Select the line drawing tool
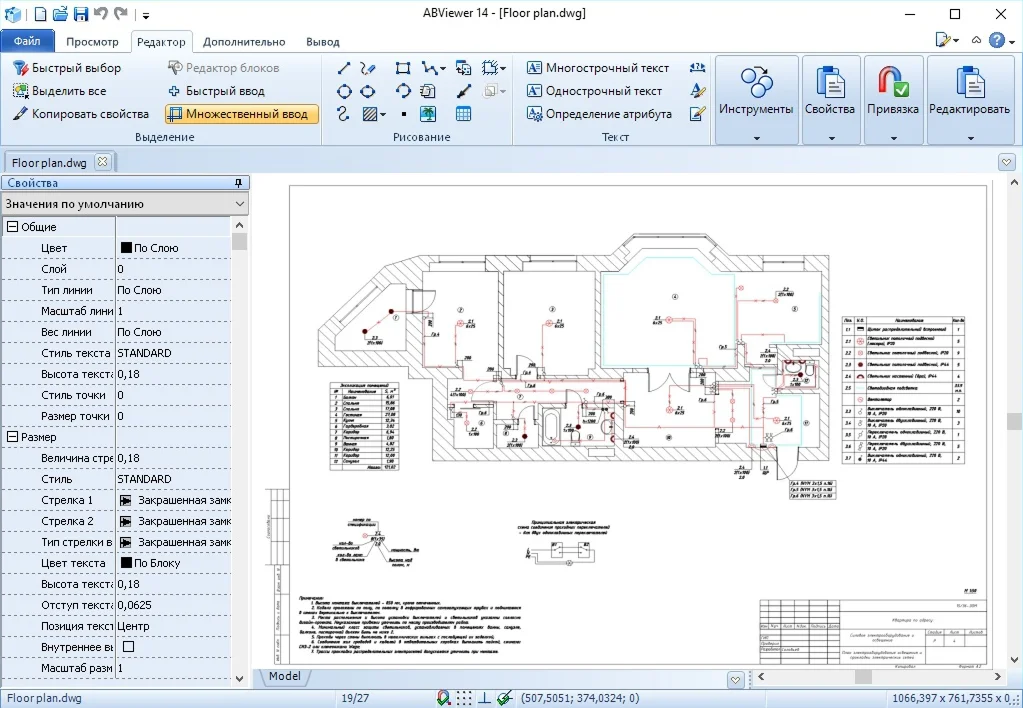Viewport: 1023px width, 708px height. (343, 68)
